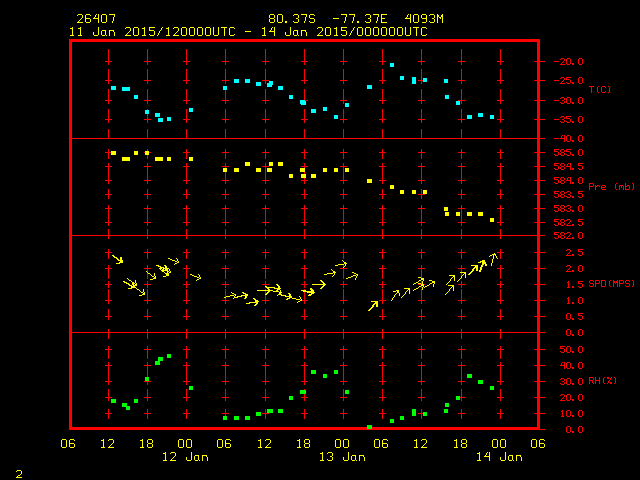Click the -40.0 temperature tick label
The width and height of the screenshot is (640, 480).
[x=569, y=139]
